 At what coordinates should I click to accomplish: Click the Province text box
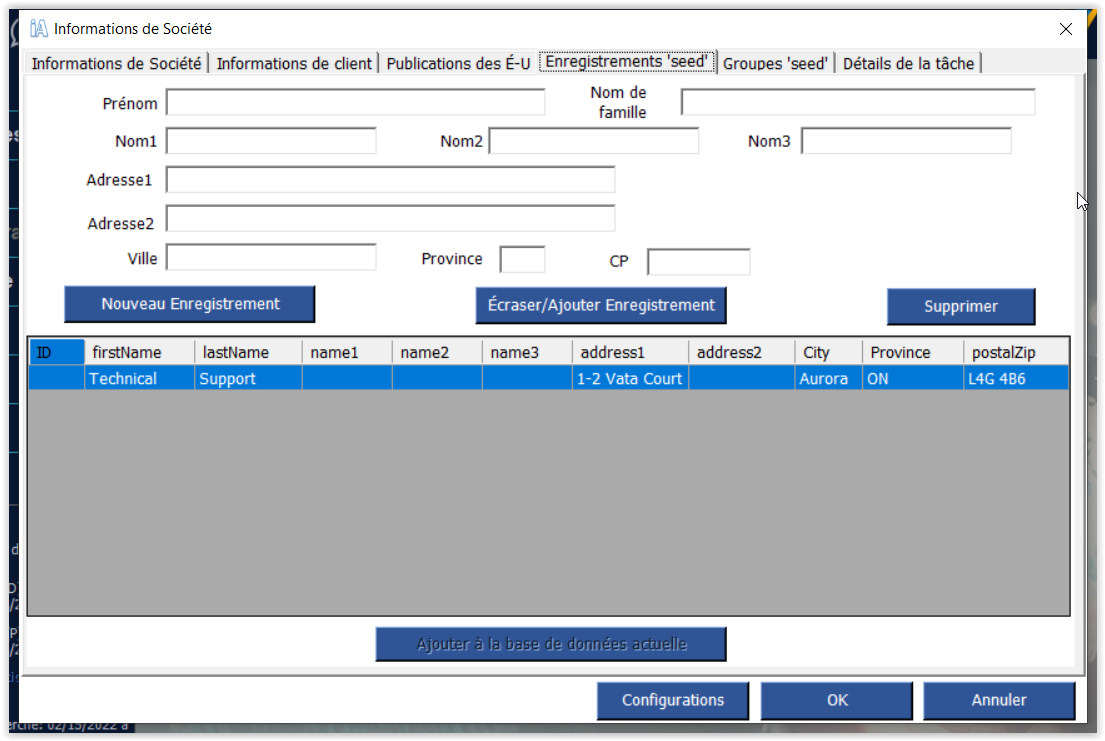(x=522, y=260)
